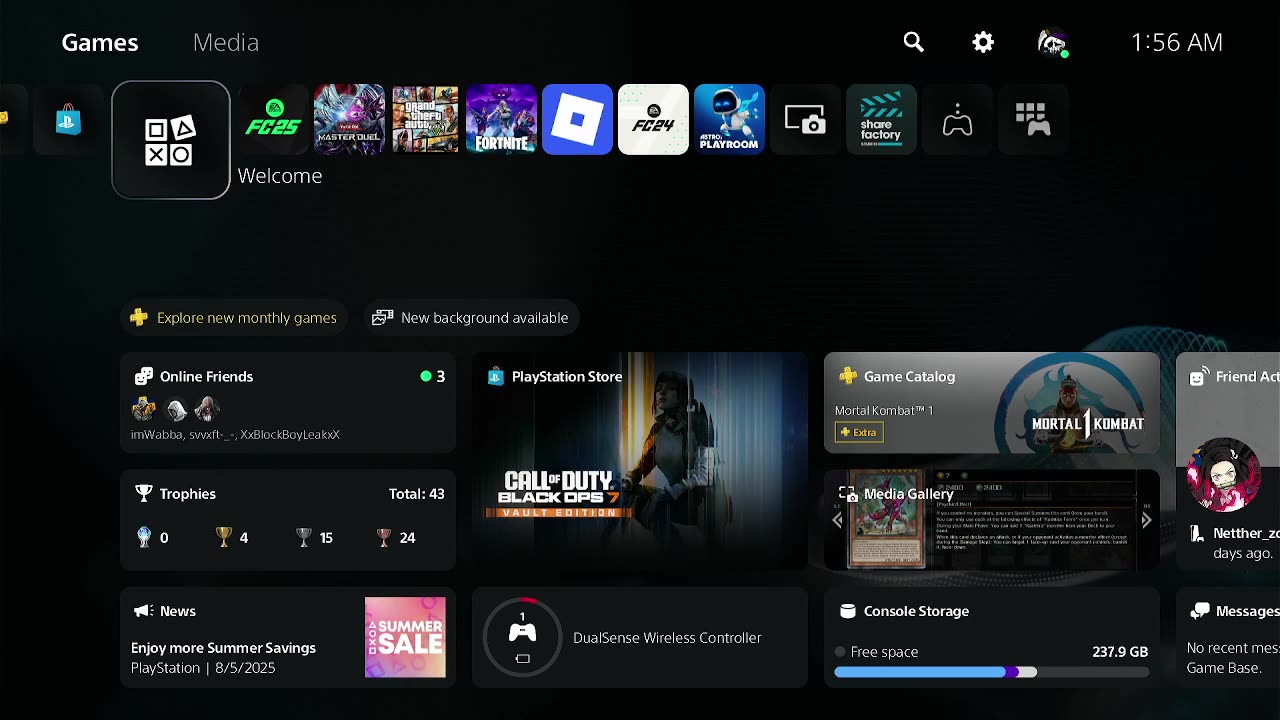This screenshot has width=1280, height=720.
Task: Click the platinum trophy icon
Action: [144, 537]
